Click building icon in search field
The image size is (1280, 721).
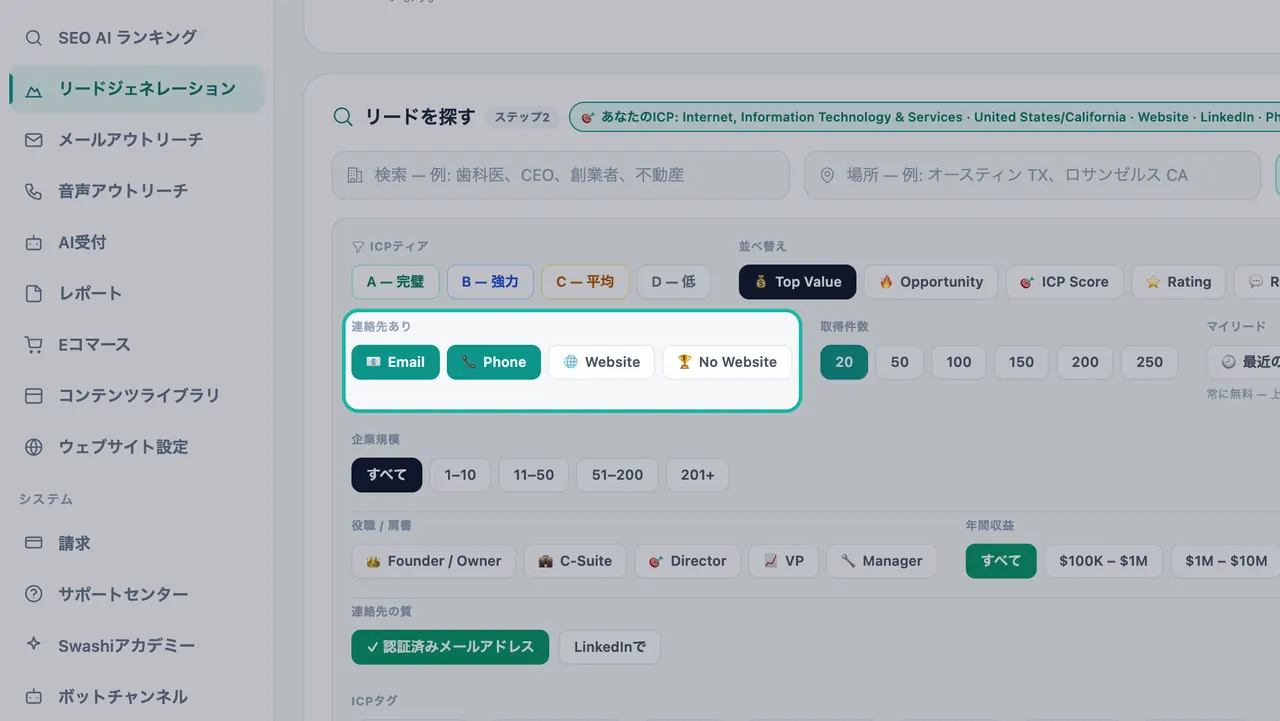pos(355,175)
